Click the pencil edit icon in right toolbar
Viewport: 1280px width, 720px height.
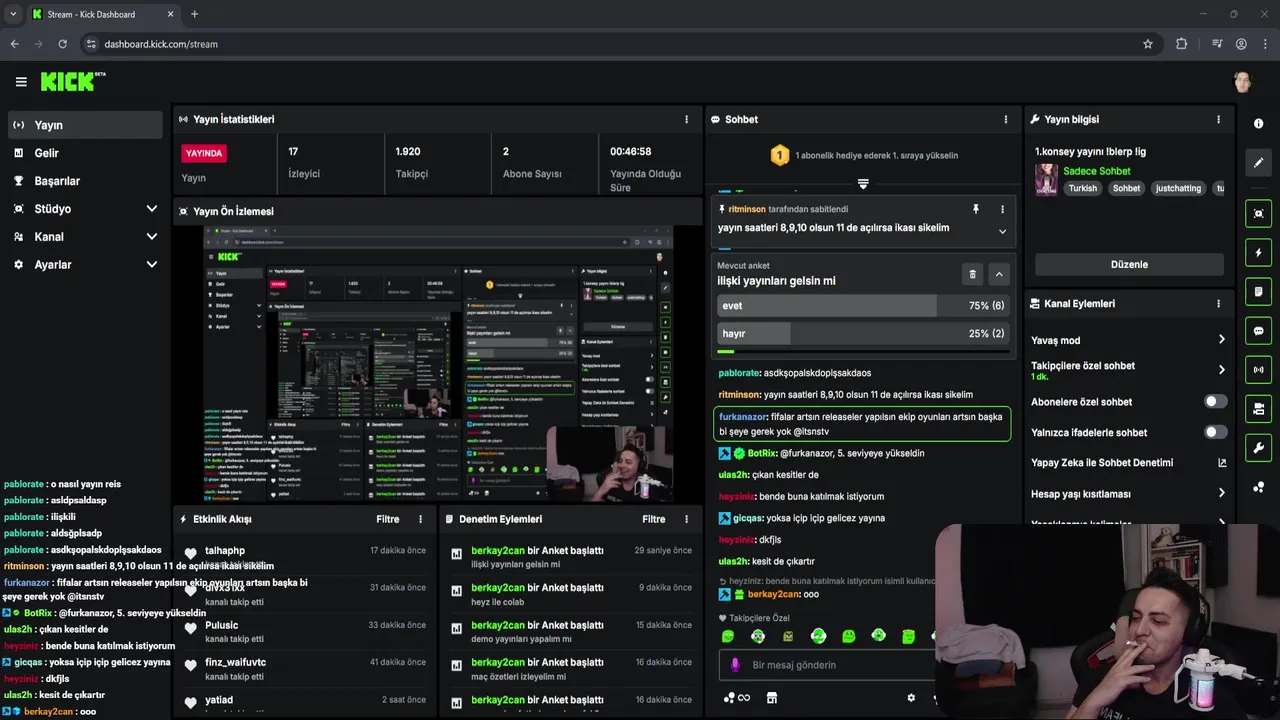point(1258,162)
